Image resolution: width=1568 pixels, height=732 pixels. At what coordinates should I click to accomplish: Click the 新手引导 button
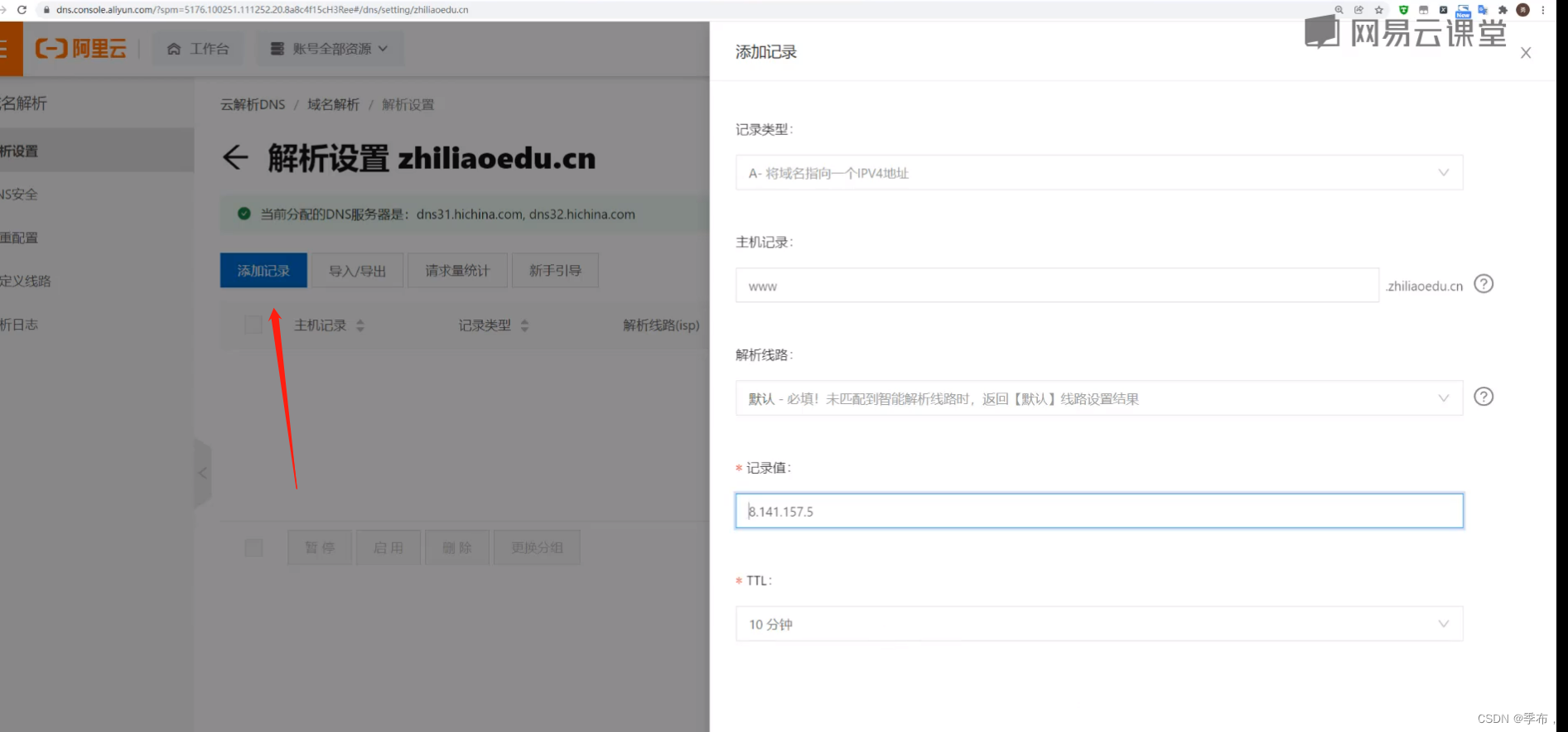(555, 271)
